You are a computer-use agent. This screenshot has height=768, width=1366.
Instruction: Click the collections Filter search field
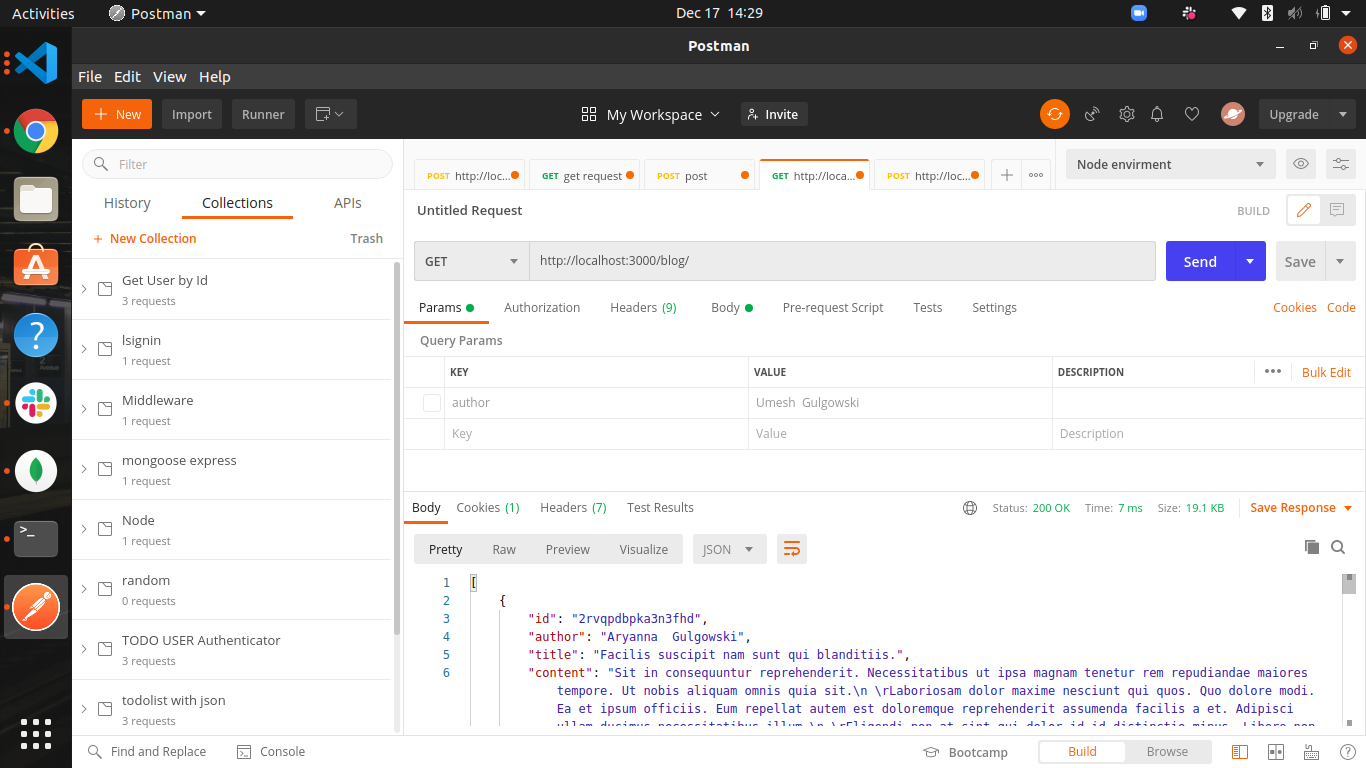[237, 164]
